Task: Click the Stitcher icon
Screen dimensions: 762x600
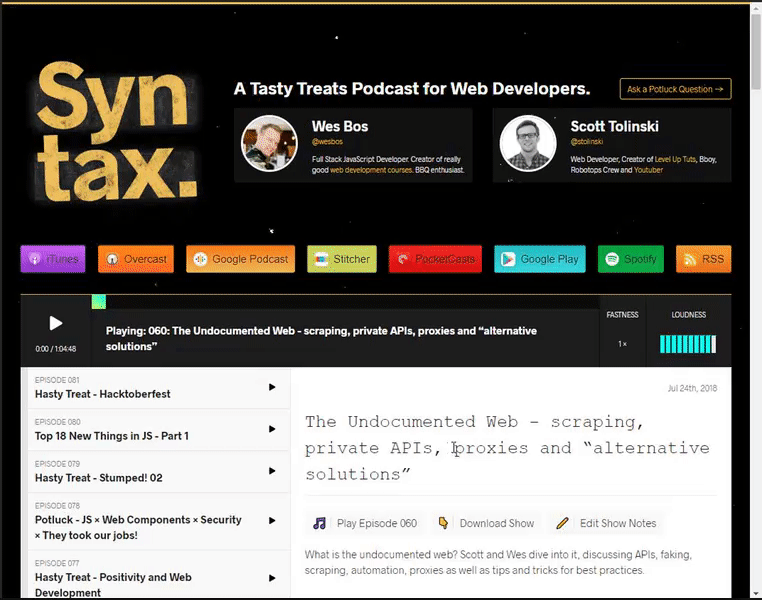Action: [x=321, y=259]
